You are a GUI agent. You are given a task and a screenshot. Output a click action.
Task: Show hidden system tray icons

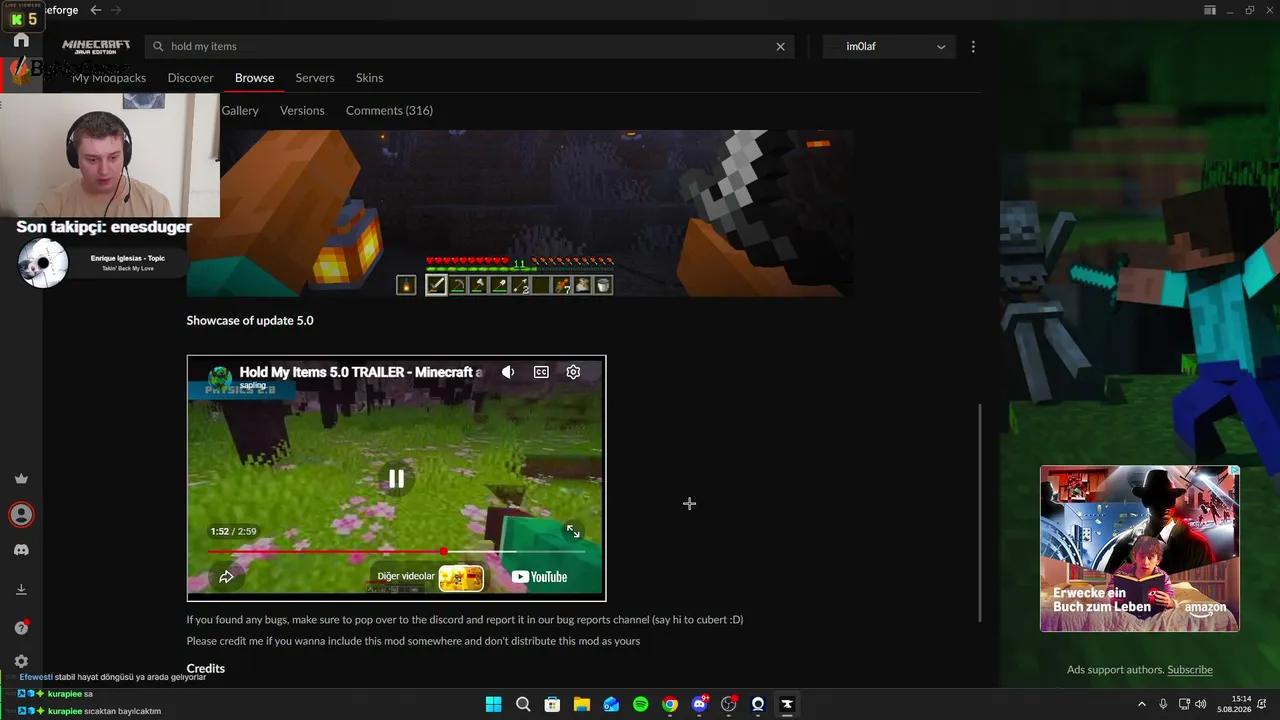point(1141,704)
